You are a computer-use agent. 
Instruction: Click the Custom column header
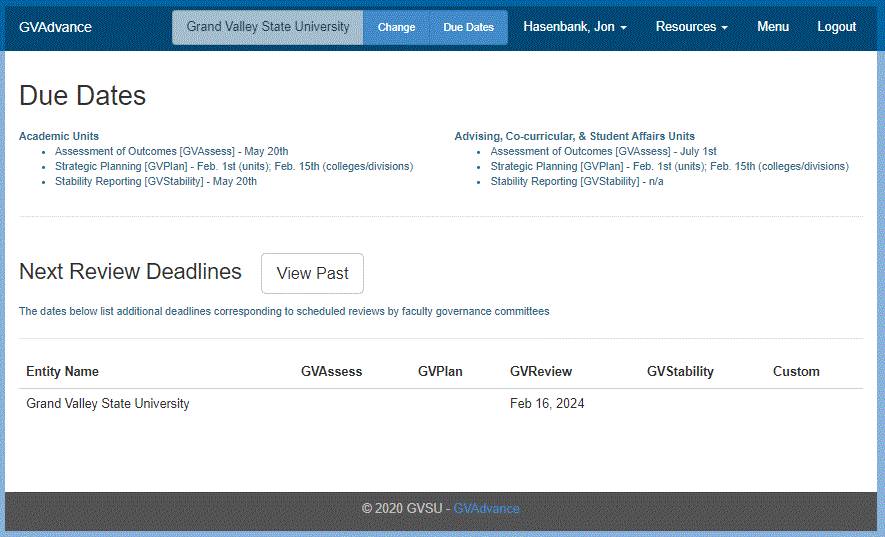coord(796,371)
